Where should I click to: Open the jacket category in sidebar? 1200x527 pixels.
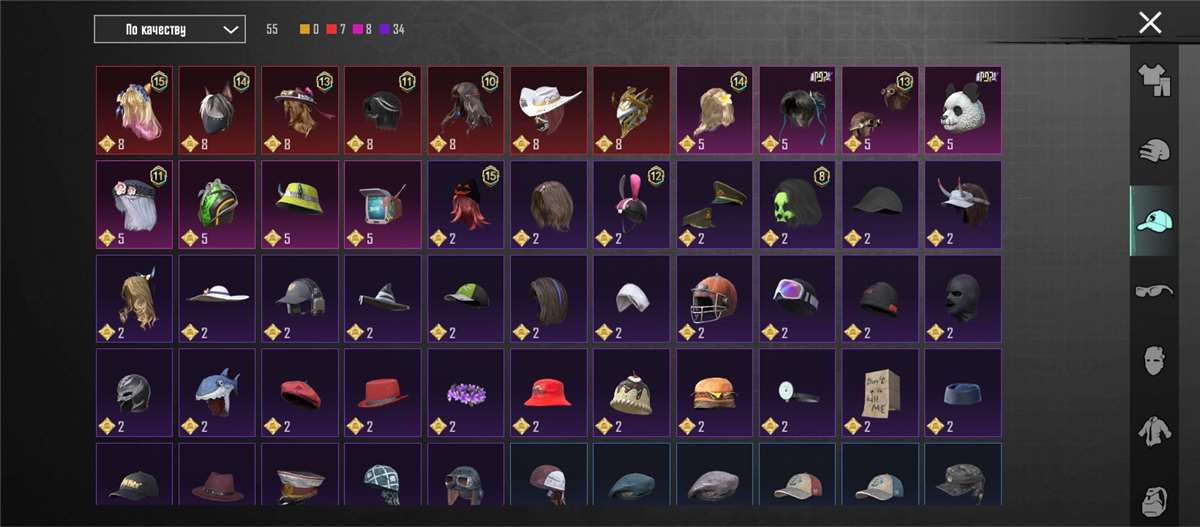(1154, 431)
